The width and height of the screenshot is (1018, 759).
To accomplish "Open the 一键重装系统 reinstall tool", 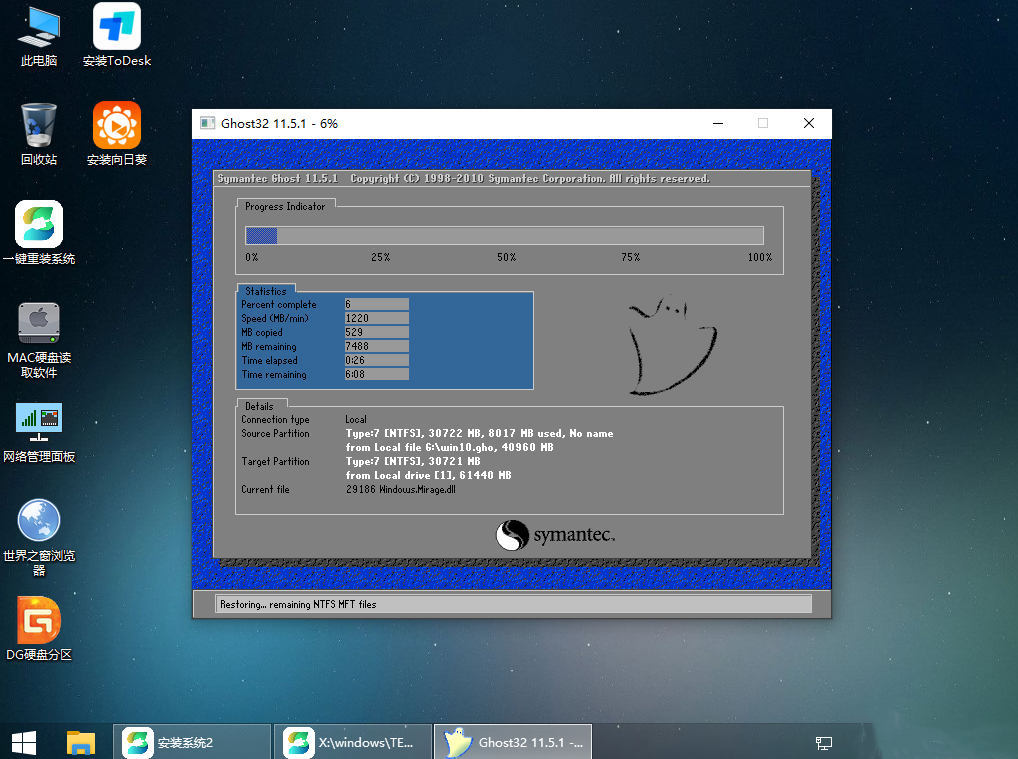I will (37, 225).
